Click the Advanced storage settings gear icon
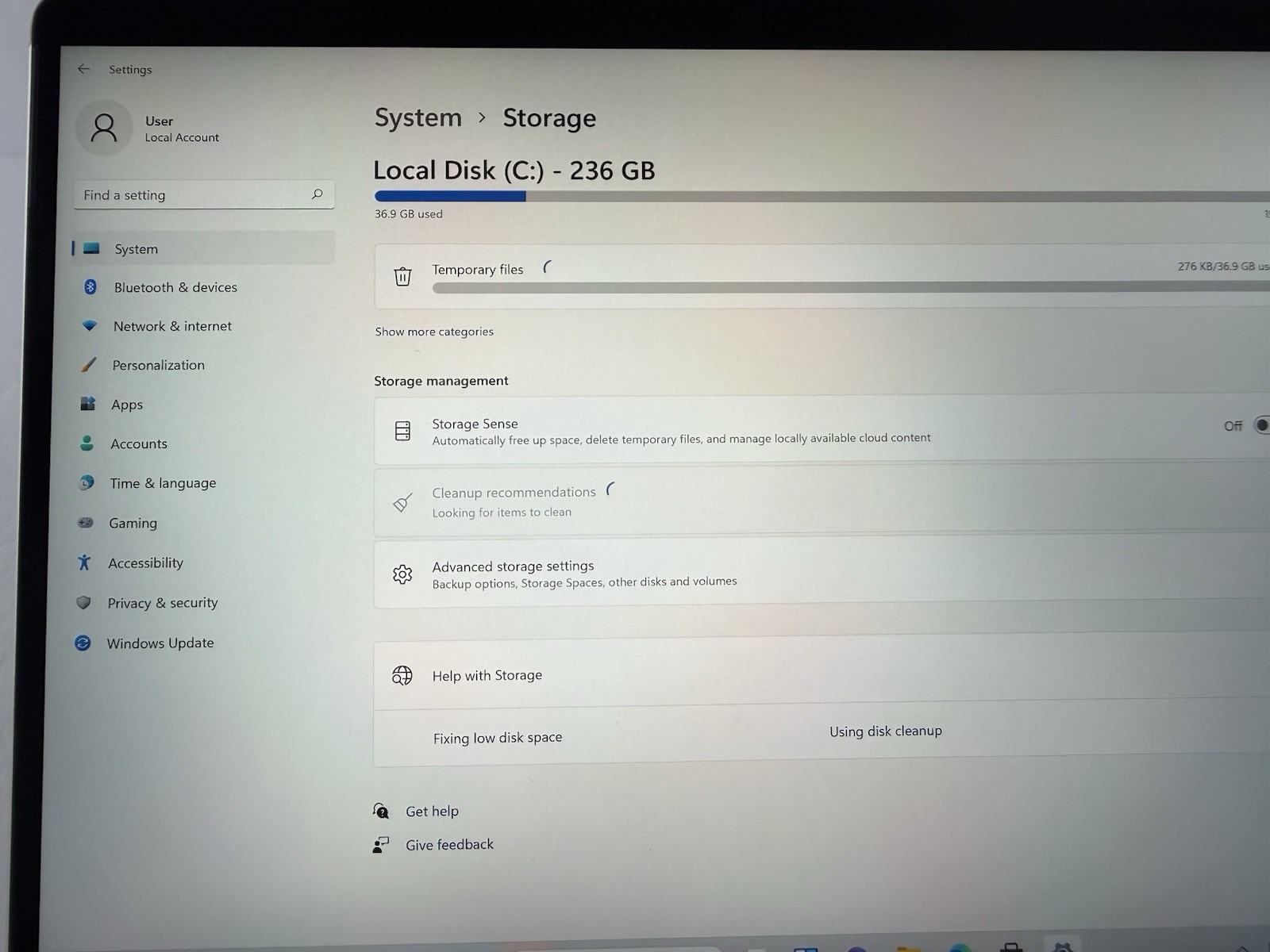The image size is (1270, 952). click(402, 574)
